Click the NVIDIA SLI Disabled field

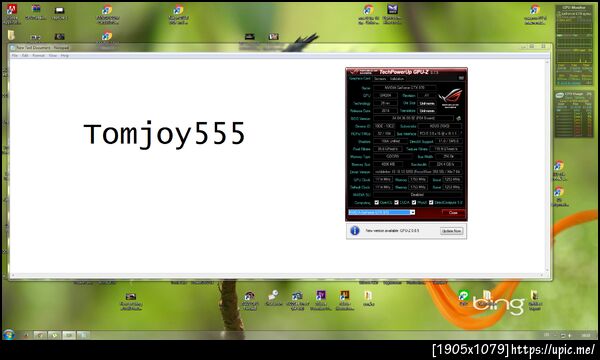coord(417,195)
